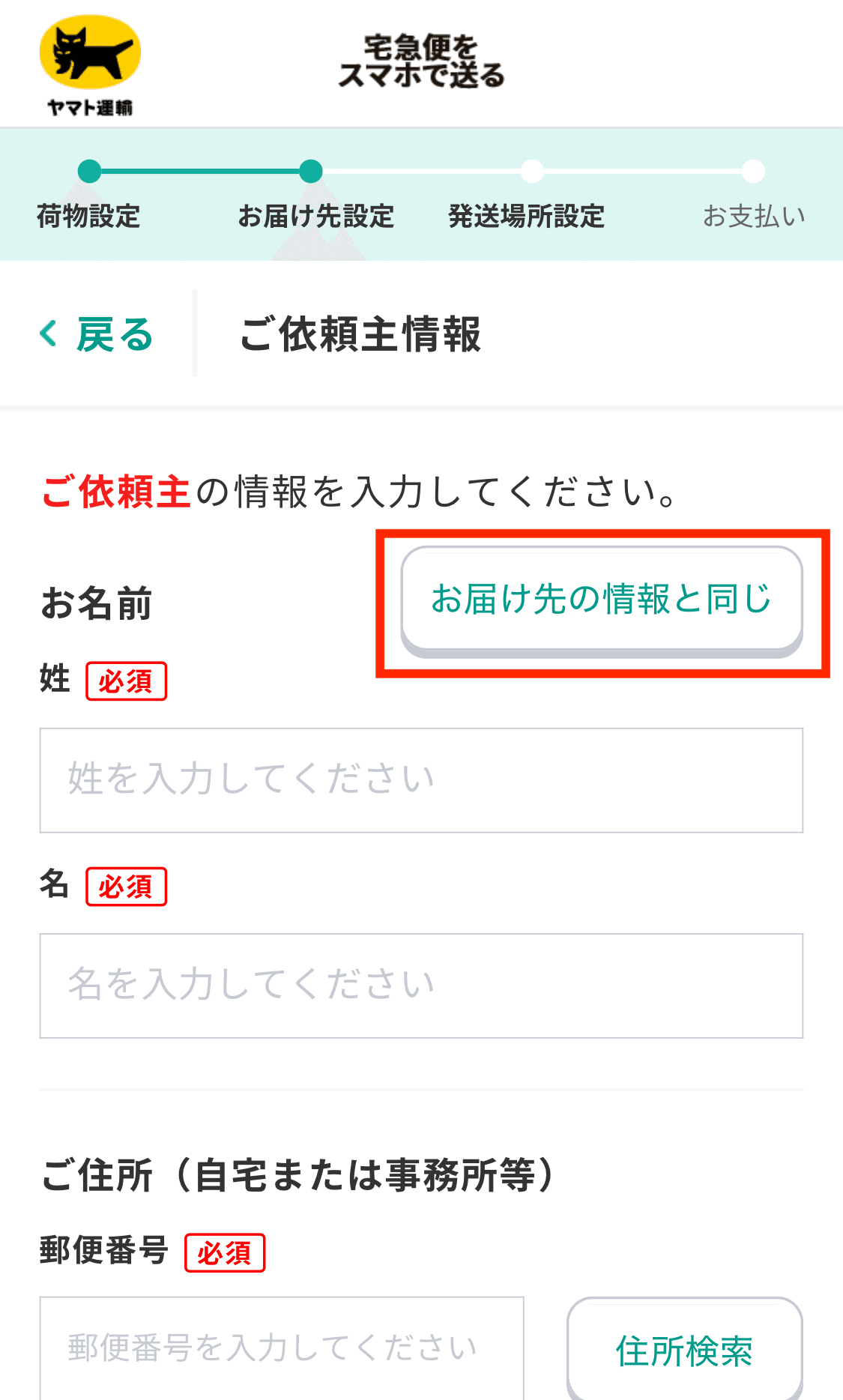Select the 発送場所設定 step circle
843x1400 pixels.
(x=532, y=171)
